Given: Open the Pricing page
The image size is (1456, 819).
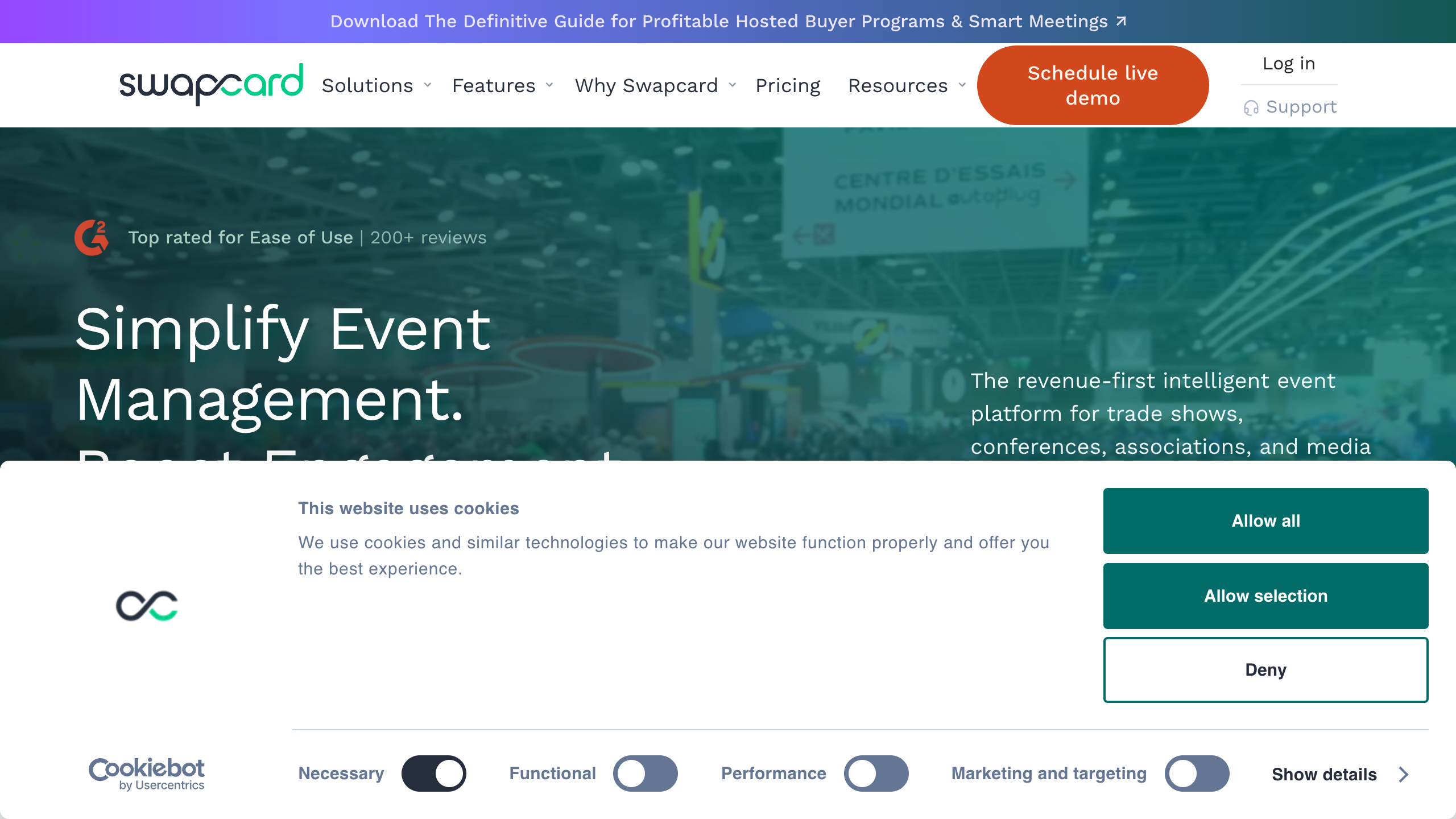Looking at the screenshot, I should (788, 85).
